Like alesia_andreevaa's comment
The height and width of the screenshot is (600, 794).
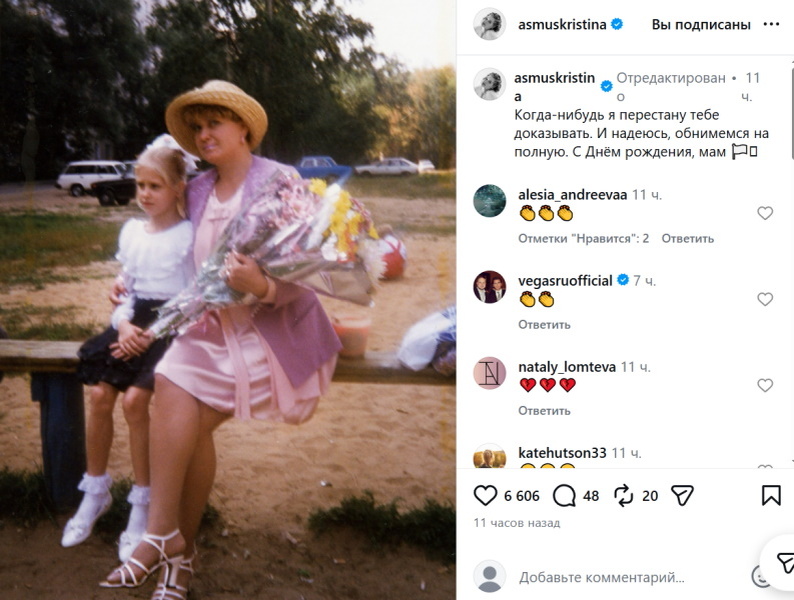[x=765, y=213]
